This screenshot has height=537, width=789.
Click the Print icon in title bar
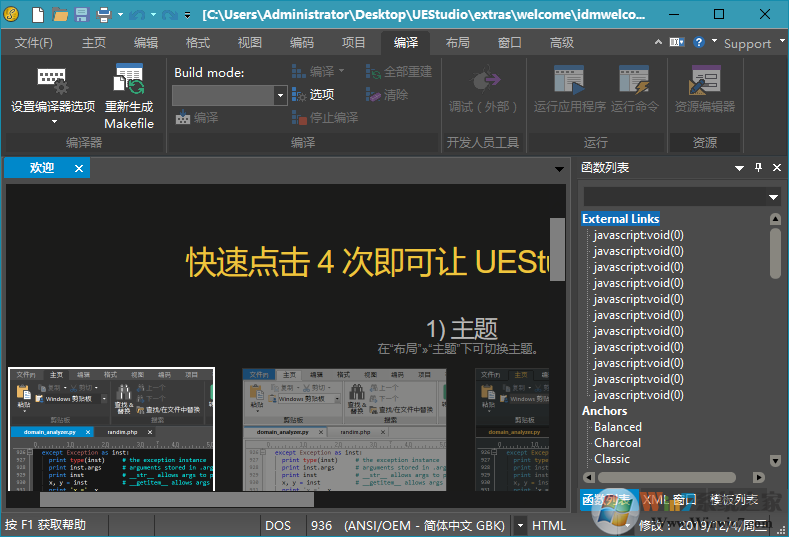click(104, 15)
